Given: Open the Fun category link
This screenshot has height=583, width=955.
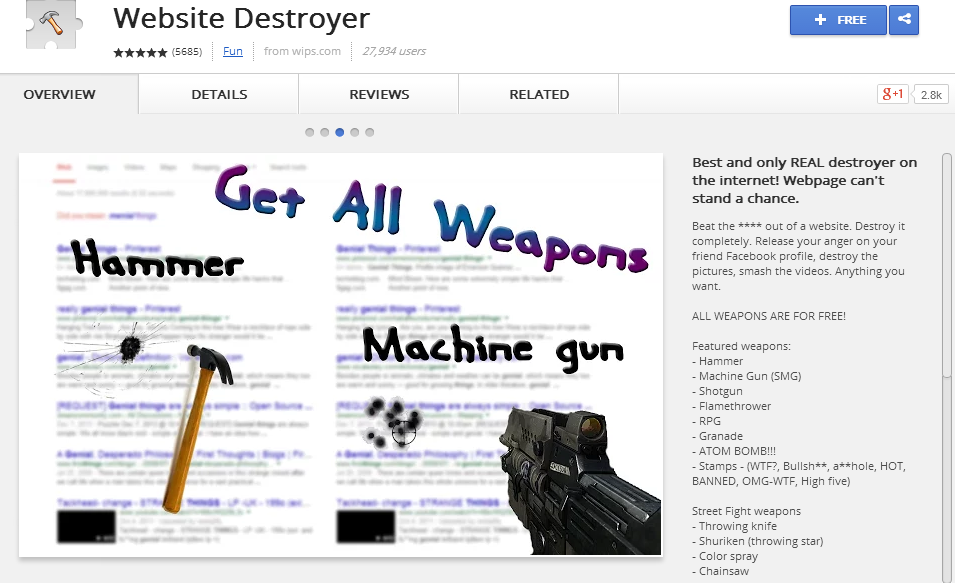Looking at the screenshot, I should click(233, 51).
